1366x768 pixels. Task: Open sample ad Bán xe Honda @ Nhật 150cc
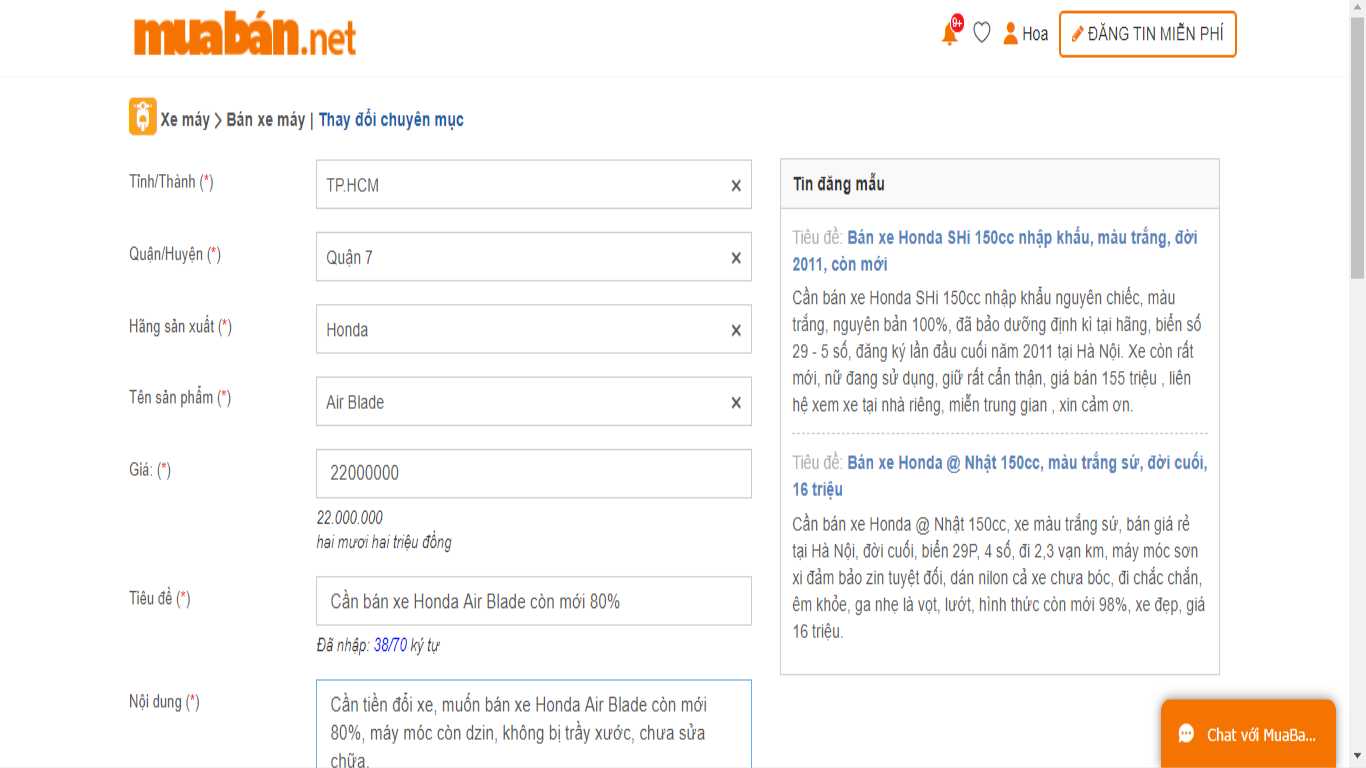tap(1000, 476)
